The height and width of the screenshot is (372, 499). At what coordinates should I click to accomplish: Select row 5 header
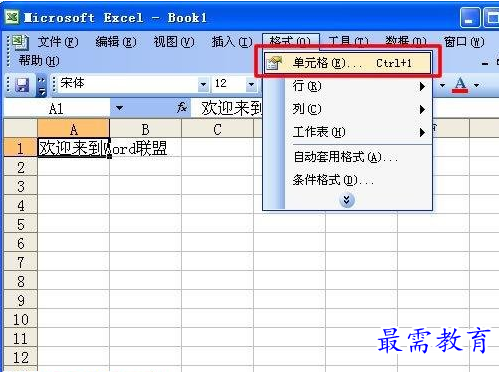tap(20, 224)
